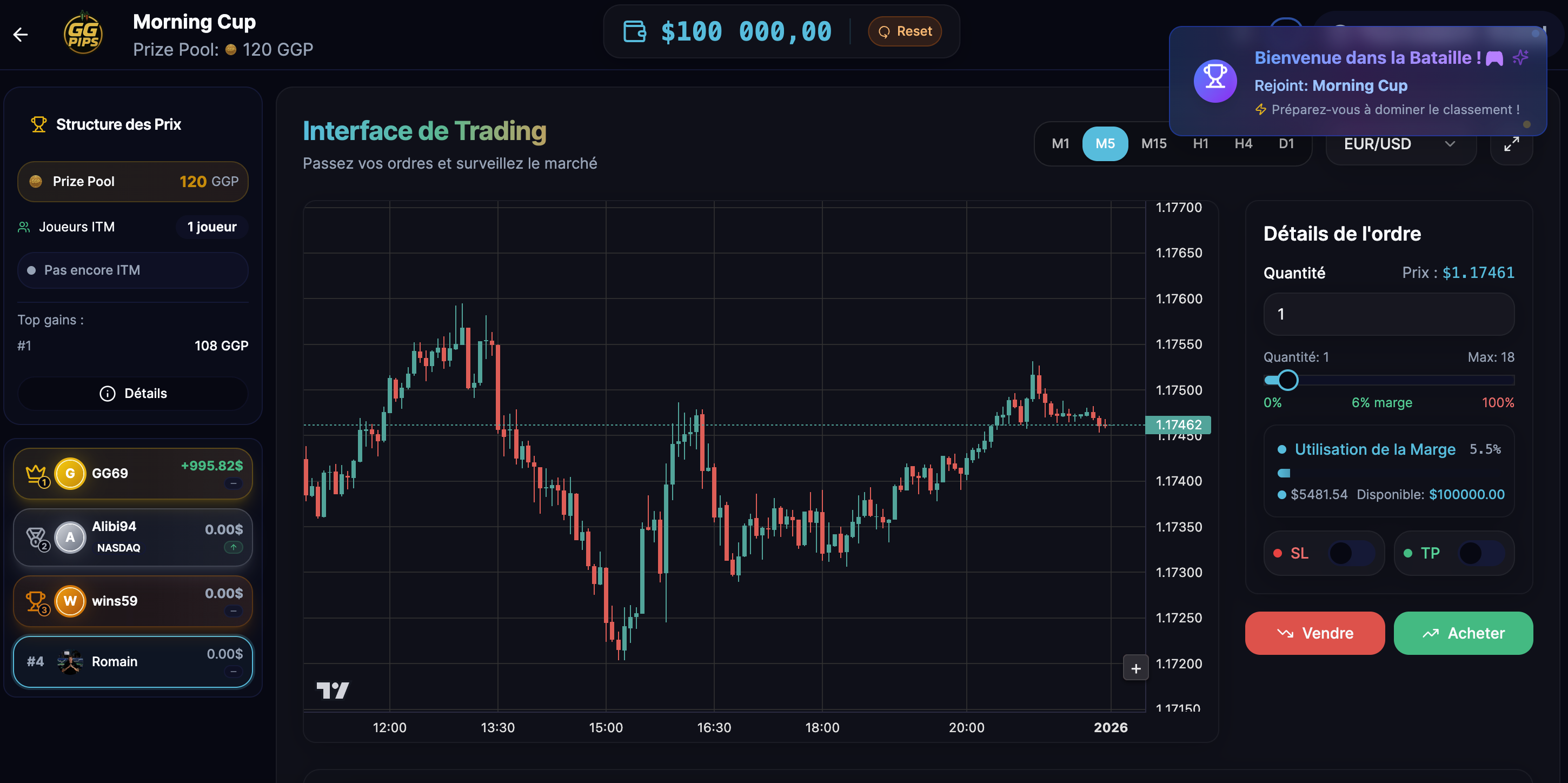The width and height of the screenshot is (1568, 783).
Task: Expand chart to fullscreen
Action: pos(1511,144)
